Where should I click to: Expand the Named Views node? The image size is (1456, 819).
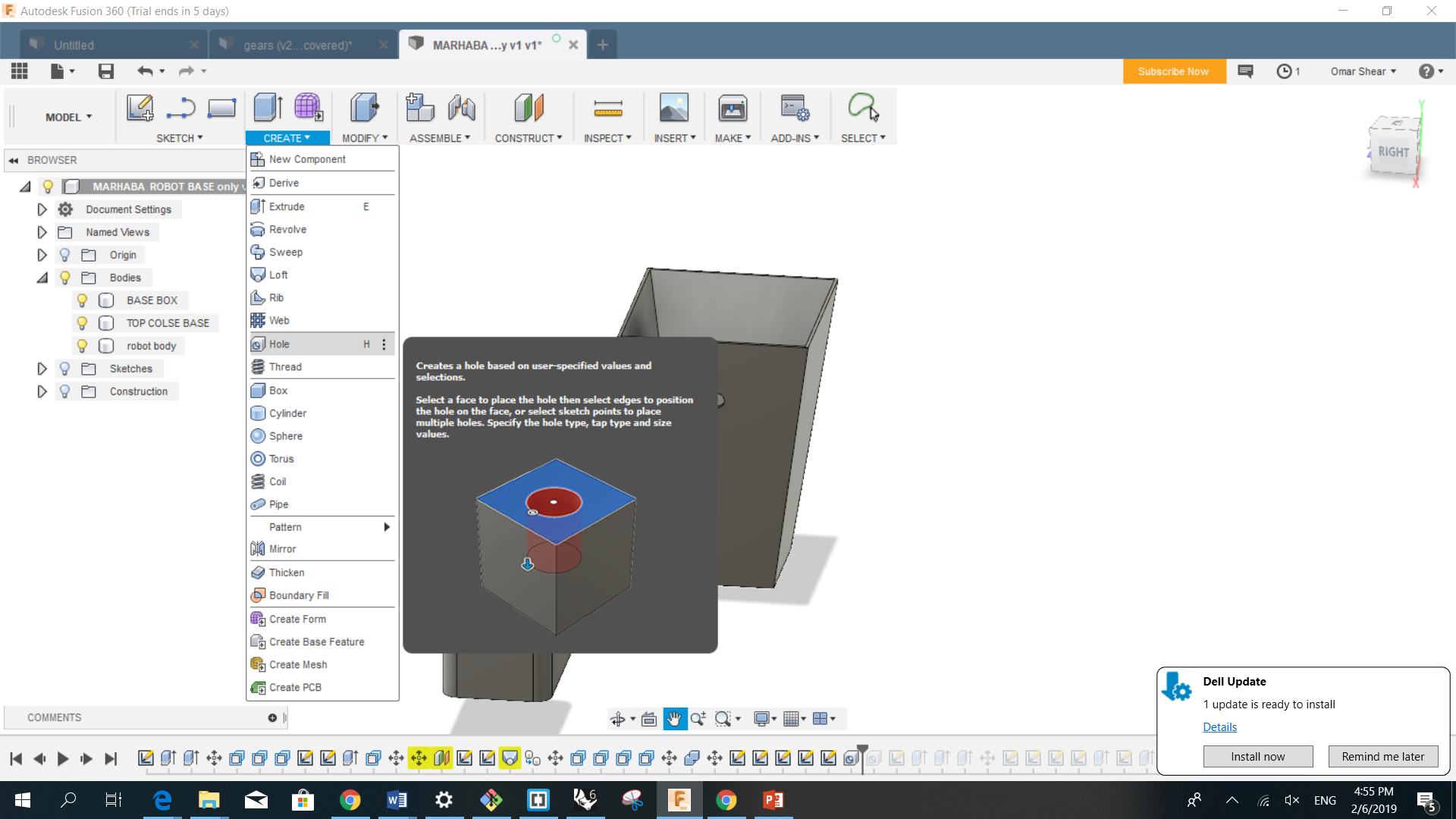pyautogui.click(x=42, y=232)
